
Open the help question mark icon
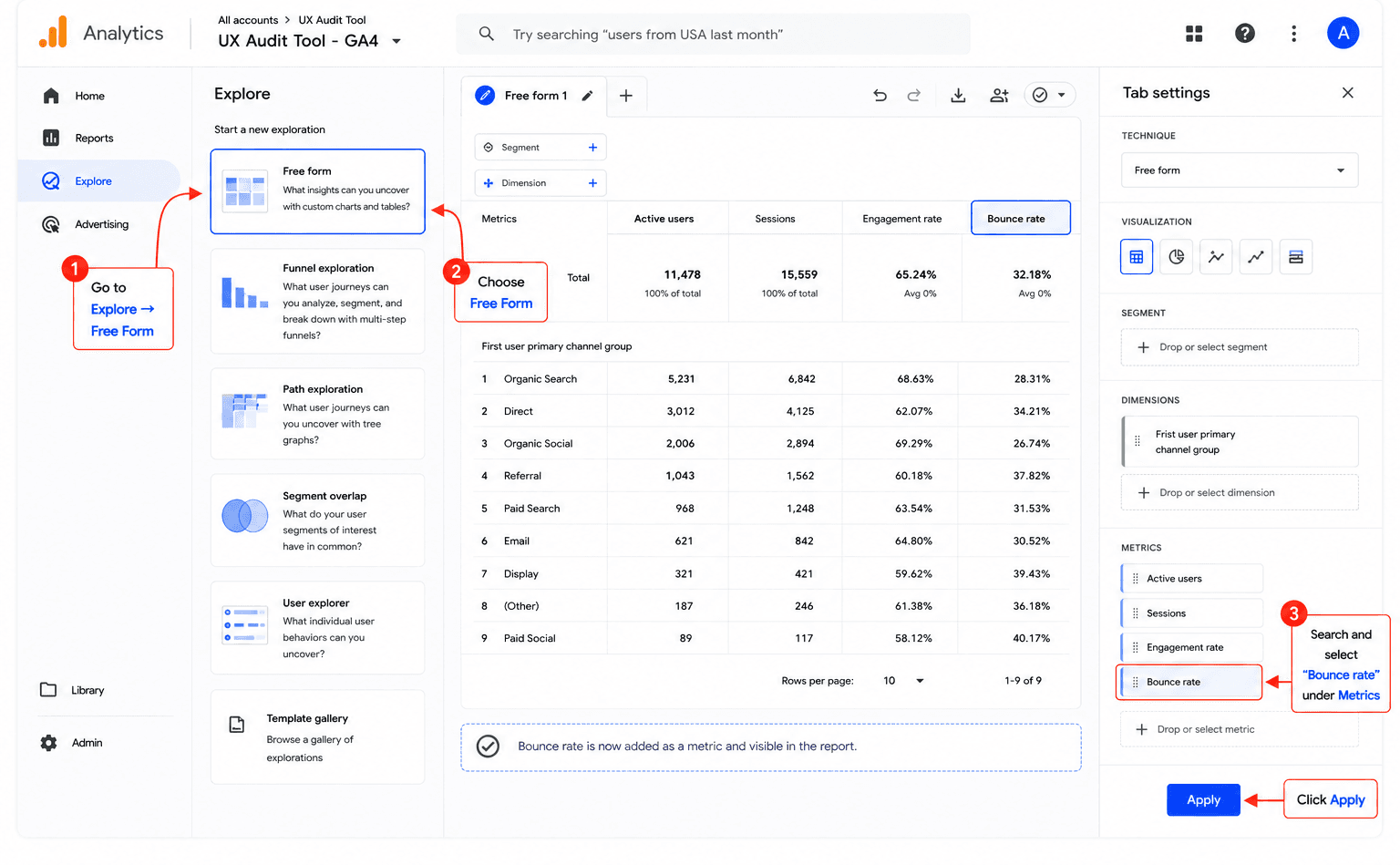click(x=1245, y=34)
